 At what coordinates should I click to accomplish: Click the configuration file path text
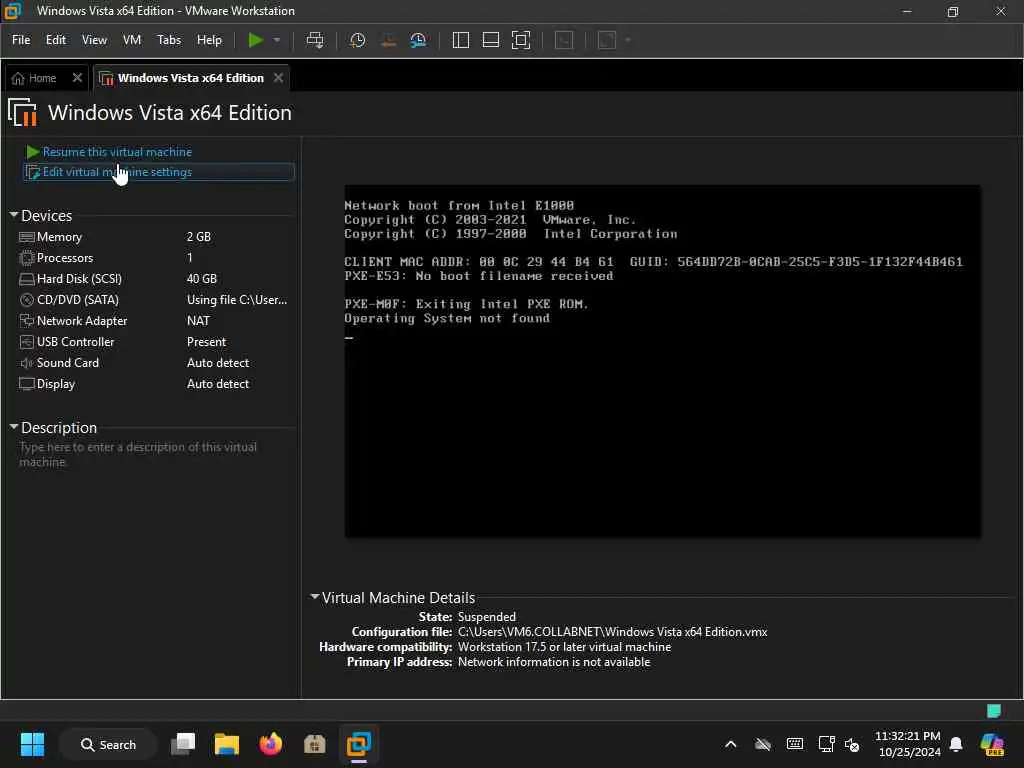[613, 632]
